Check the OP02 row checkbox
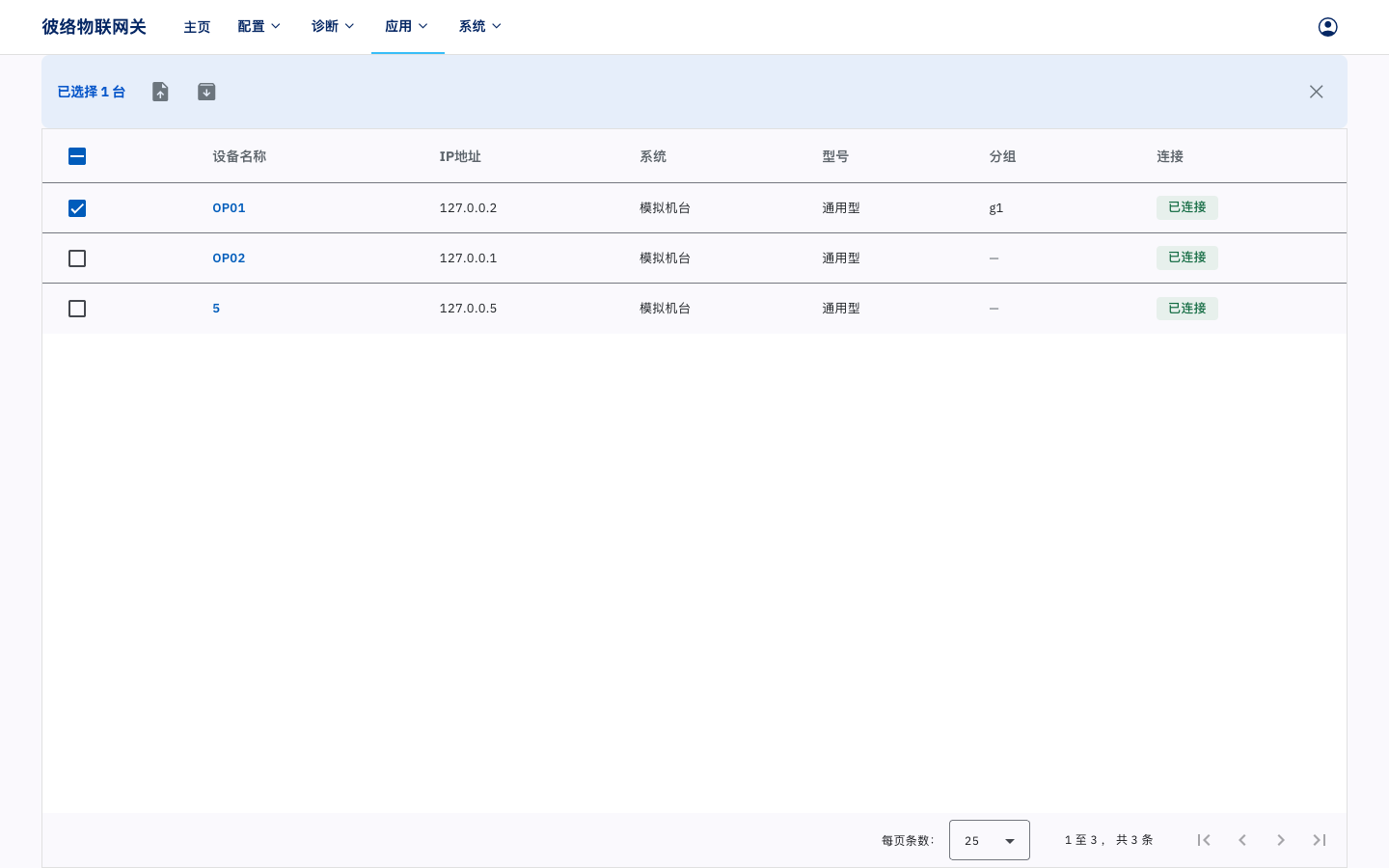Viewport: 1389px width, 868px height. coord(77,258)
